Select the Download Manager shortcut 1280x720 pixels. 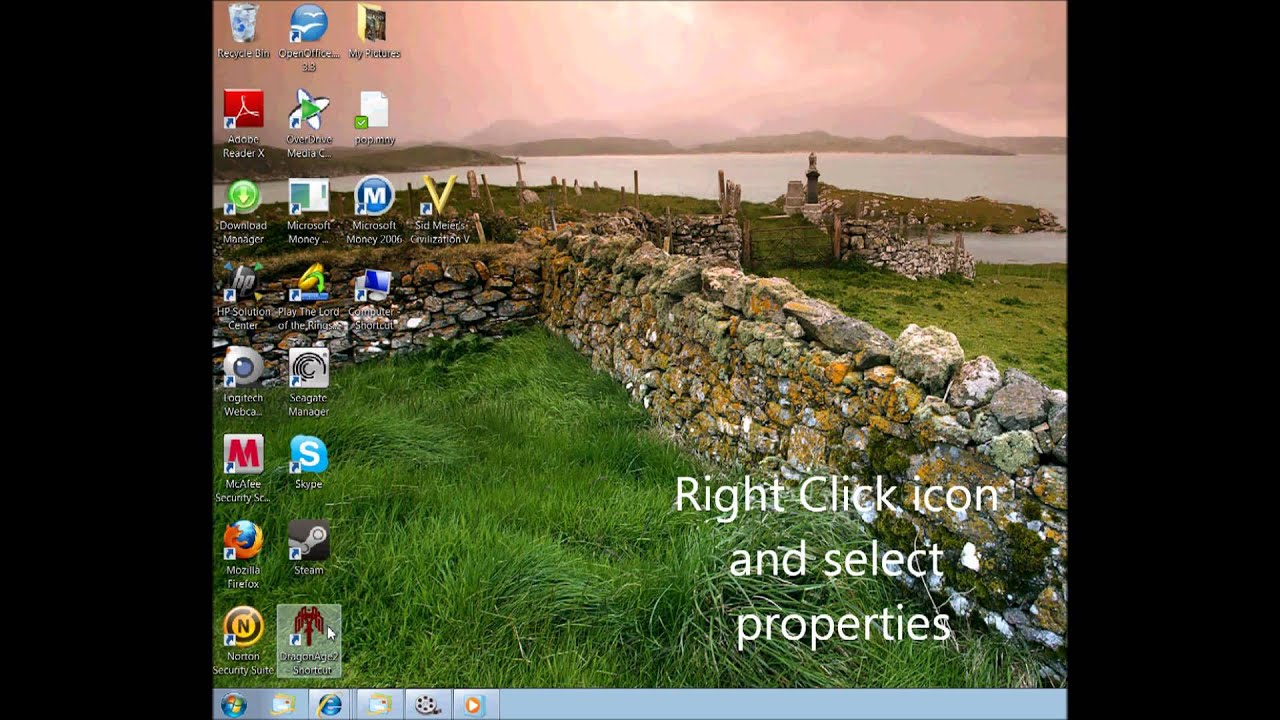243,210
